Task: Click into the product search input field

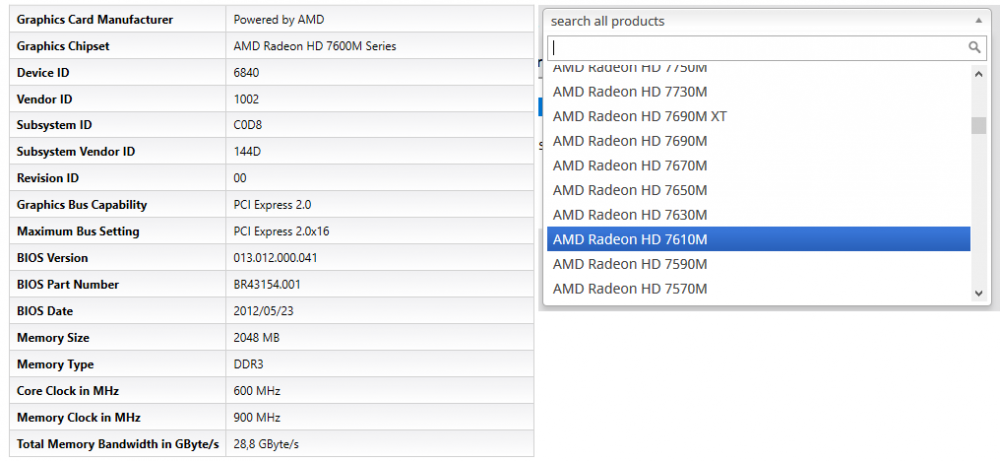Action: (x=767, y=48)
